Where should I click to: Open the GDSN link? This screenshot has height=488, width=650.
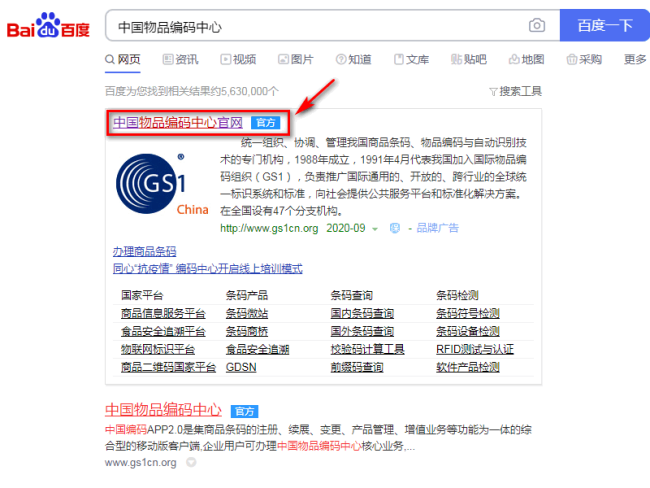coord(241,367)
